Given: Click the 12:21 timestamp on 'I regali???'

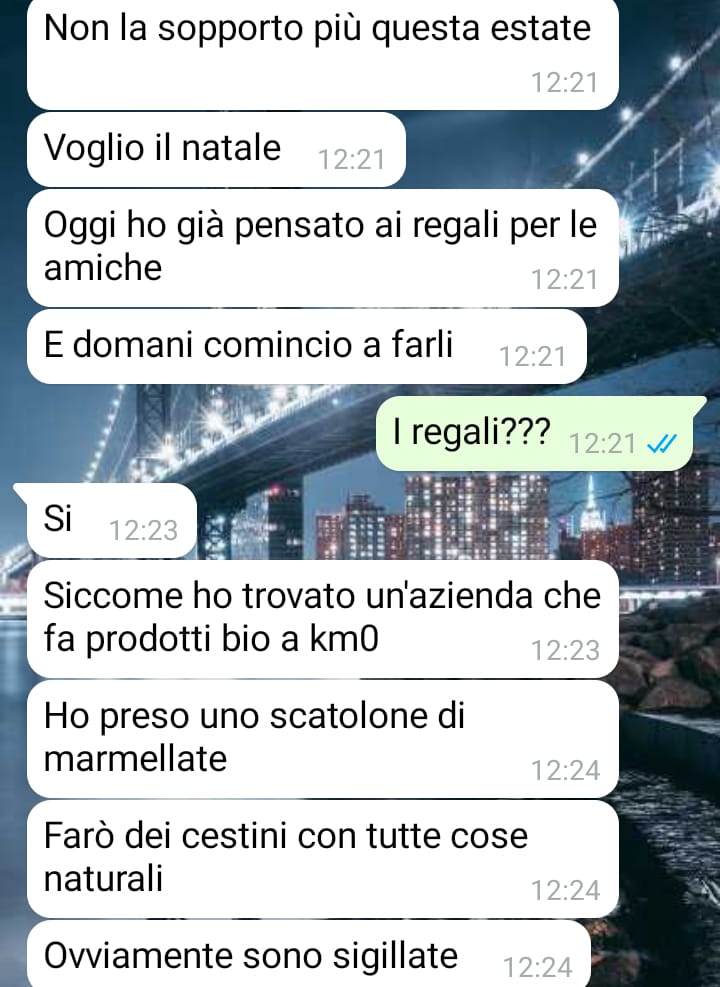Looking at the screenshot, I should pyautogui.click(x=602, y=444).
